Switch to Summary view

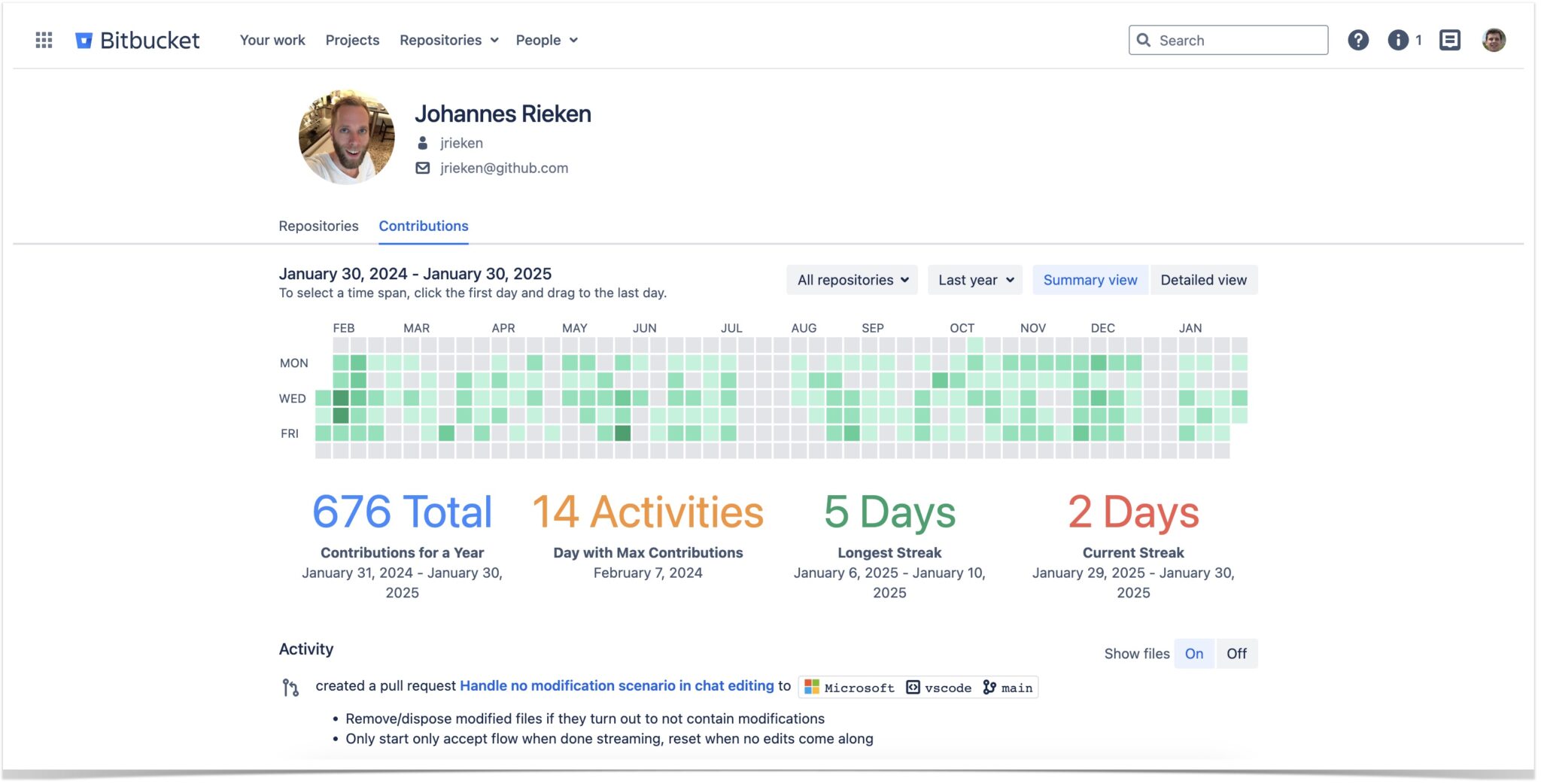[1090, 279]
